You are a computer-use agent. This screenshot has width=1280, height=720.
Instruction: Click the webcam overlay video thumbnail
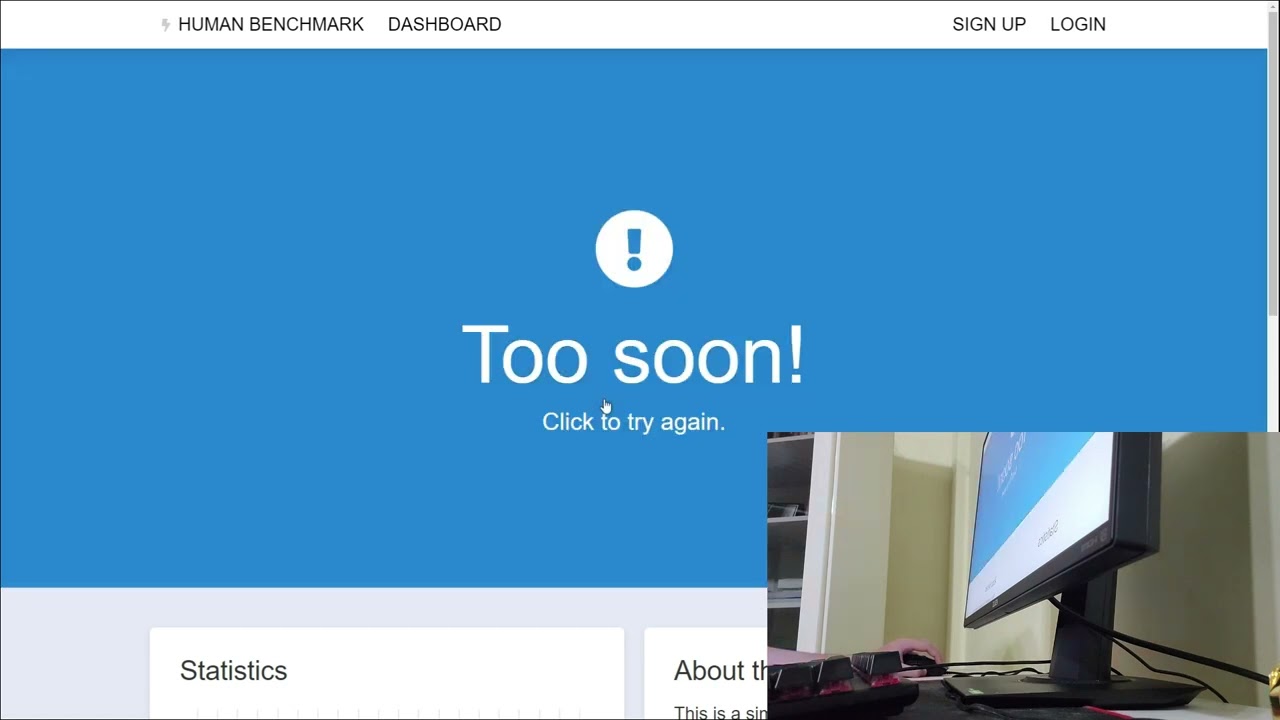click(x=1023, y=576)
